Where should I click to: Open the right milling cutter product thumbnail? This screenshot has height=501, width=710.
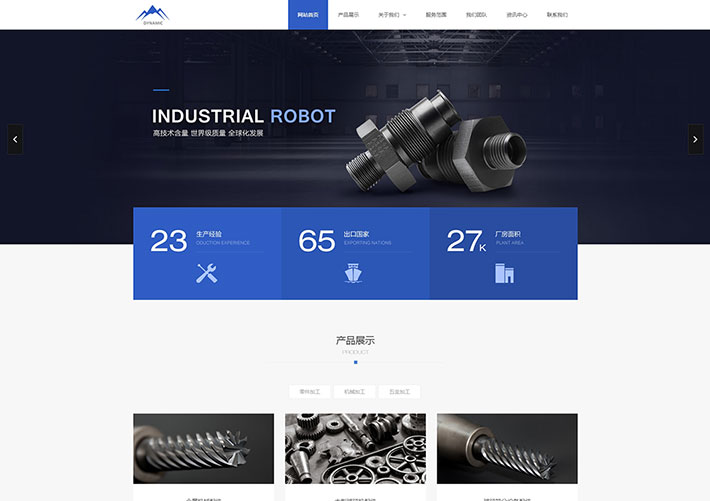tap(507, 449)
